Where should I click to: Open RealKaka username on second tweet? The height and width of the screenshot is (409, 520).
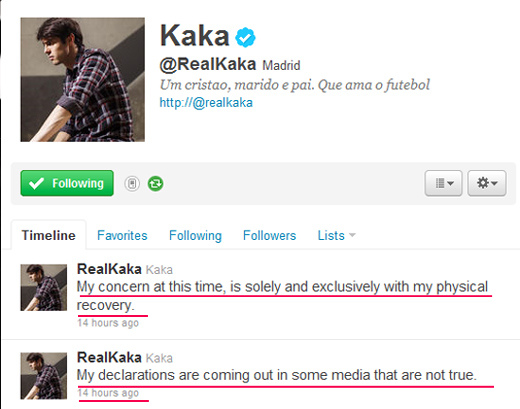[109, 357]
